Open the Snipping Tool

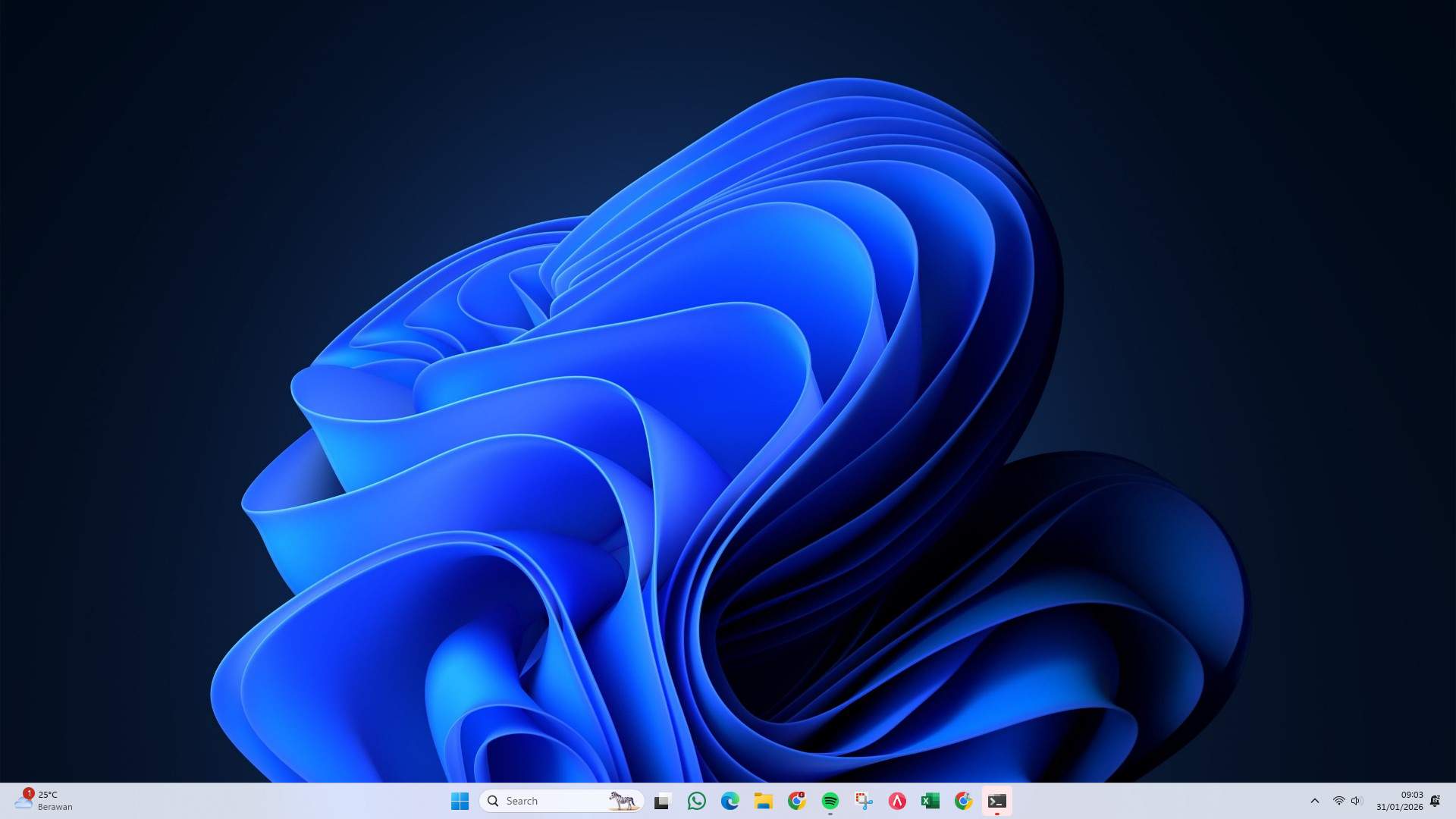tap(864, 801)
